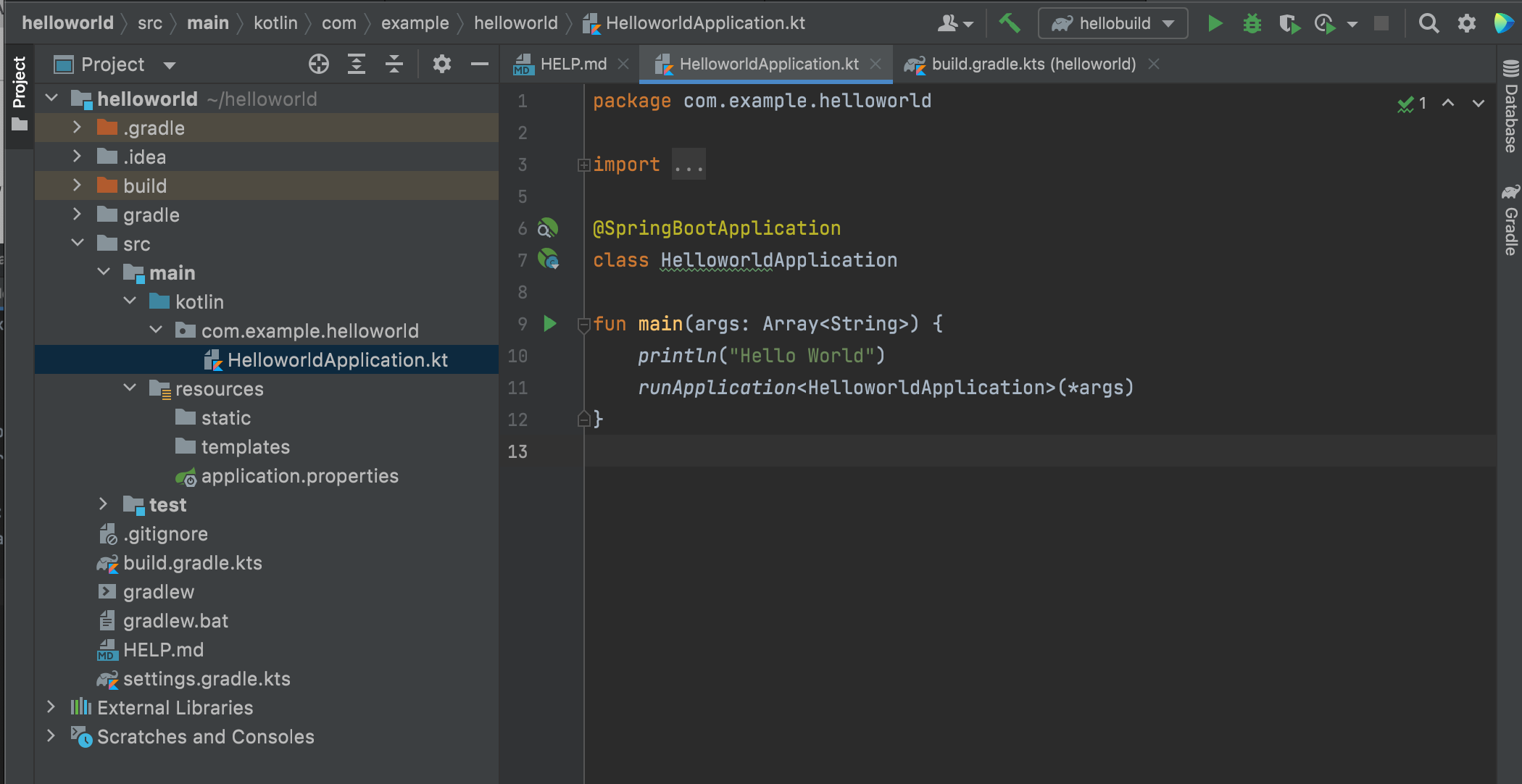Viewport: 1522px width, 784px height.
Task: Collapse All in Project panel
Action: 394,64
